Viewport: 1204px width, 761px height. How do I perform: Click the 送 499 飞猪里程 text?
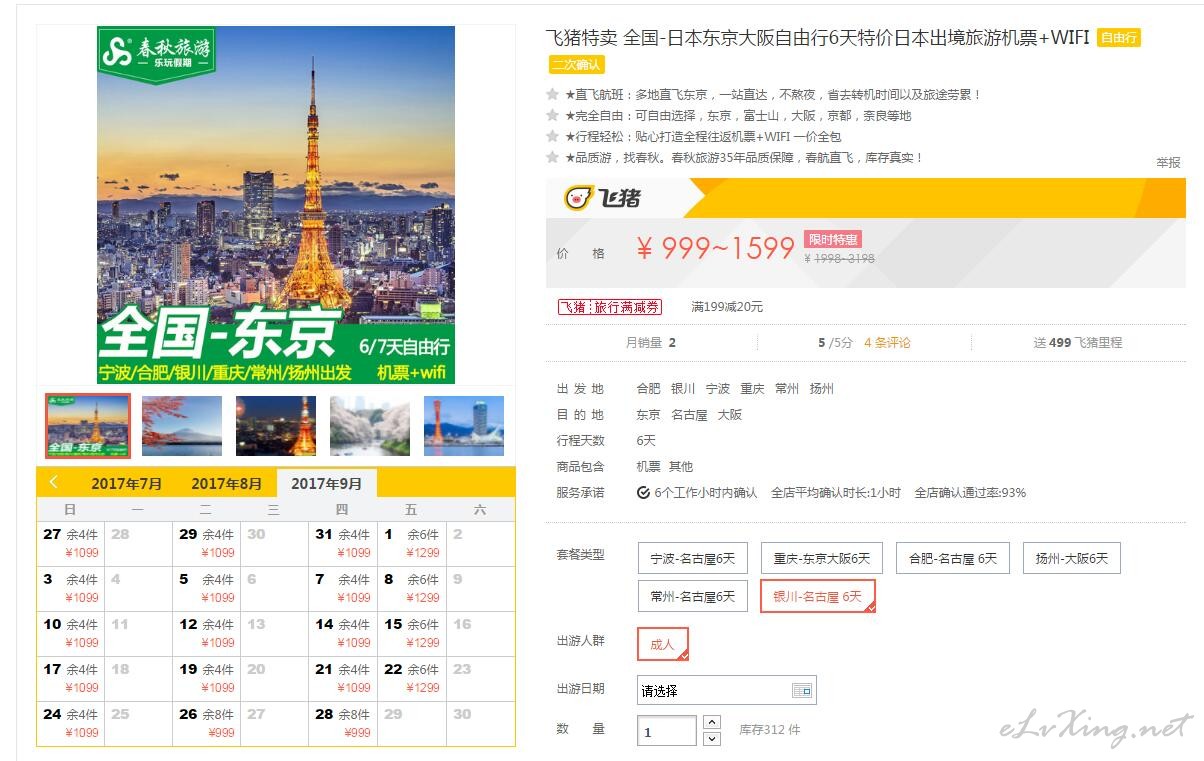click(x=1078, y=342)
